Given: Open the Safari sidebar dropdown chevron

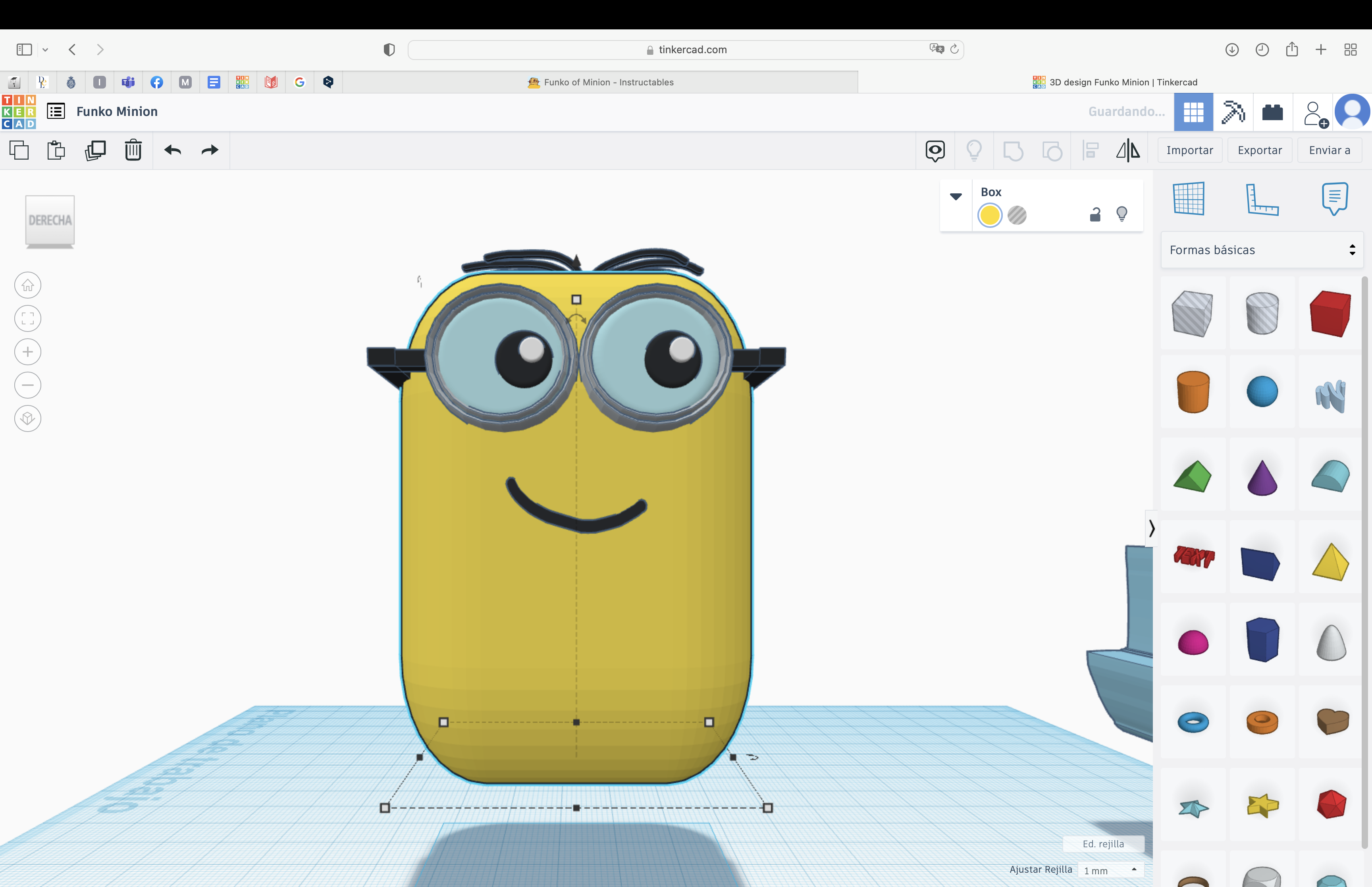Looking at the screenshot, I should coord(45,50).
